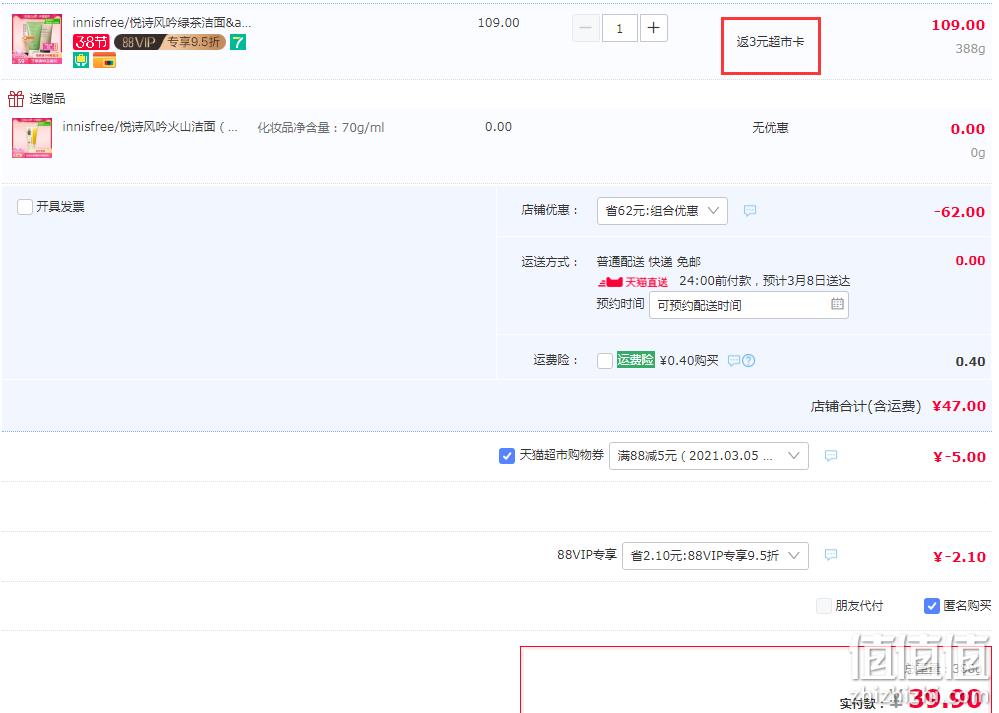Click the green 7-day return badge
The height and width of the screenshot is (713, 999).
238,42
